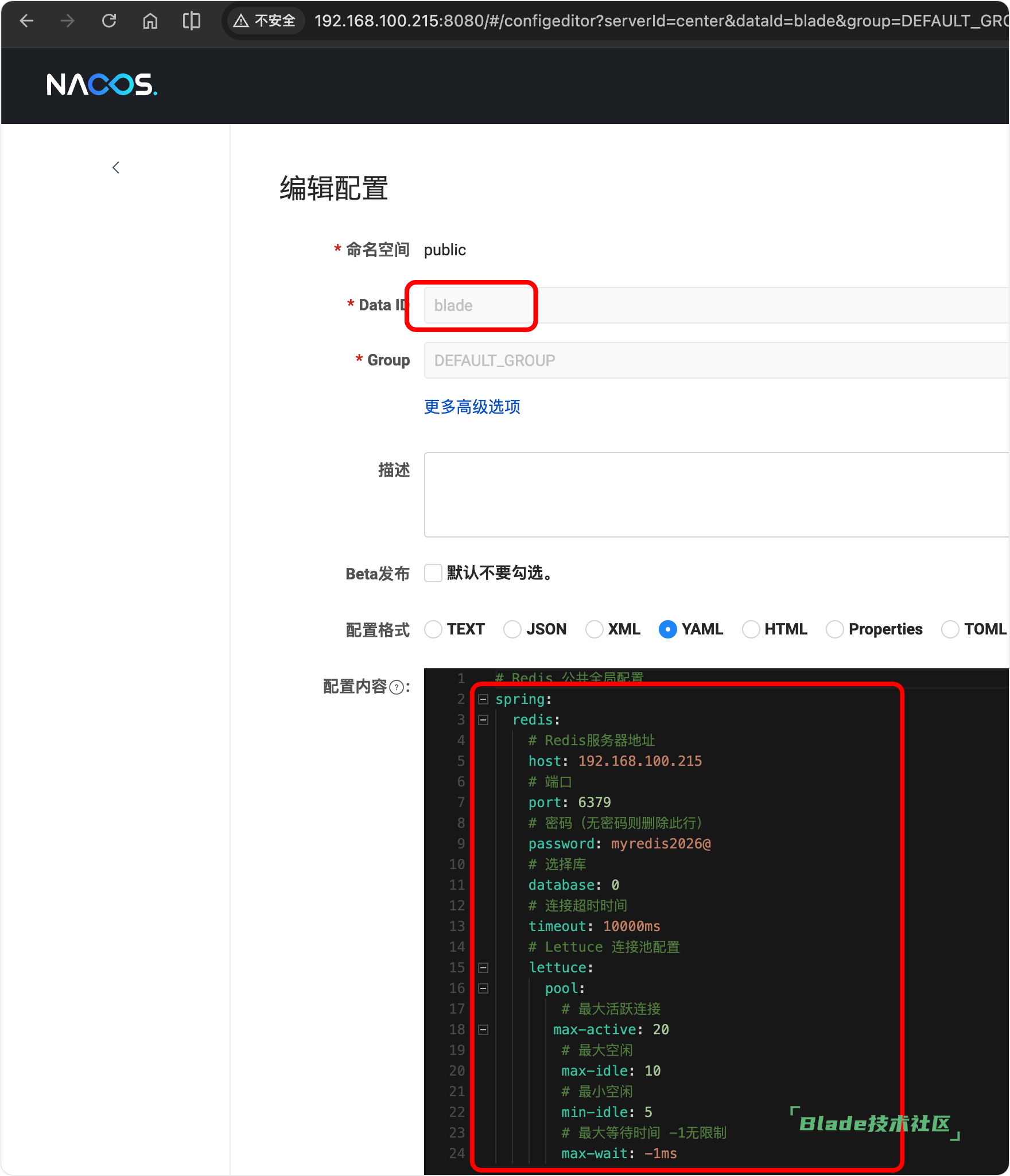Viewport: 1010px width, 1176px height.
Task: Toggle the split view sidebar icon
Action: pyautogui.click(x=191, y=21)
